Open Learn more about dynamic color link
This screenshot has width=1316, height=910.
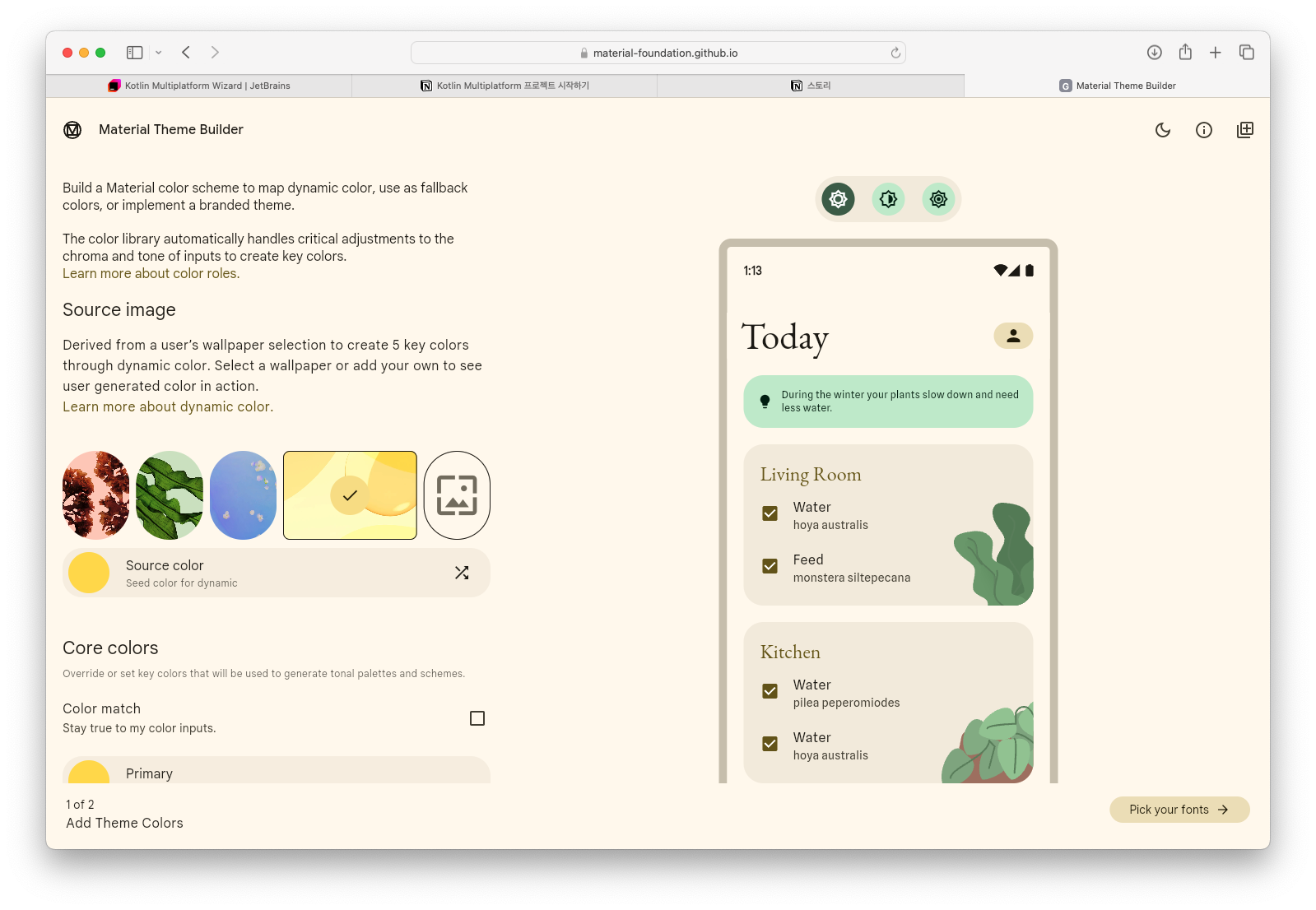point(168,407)
